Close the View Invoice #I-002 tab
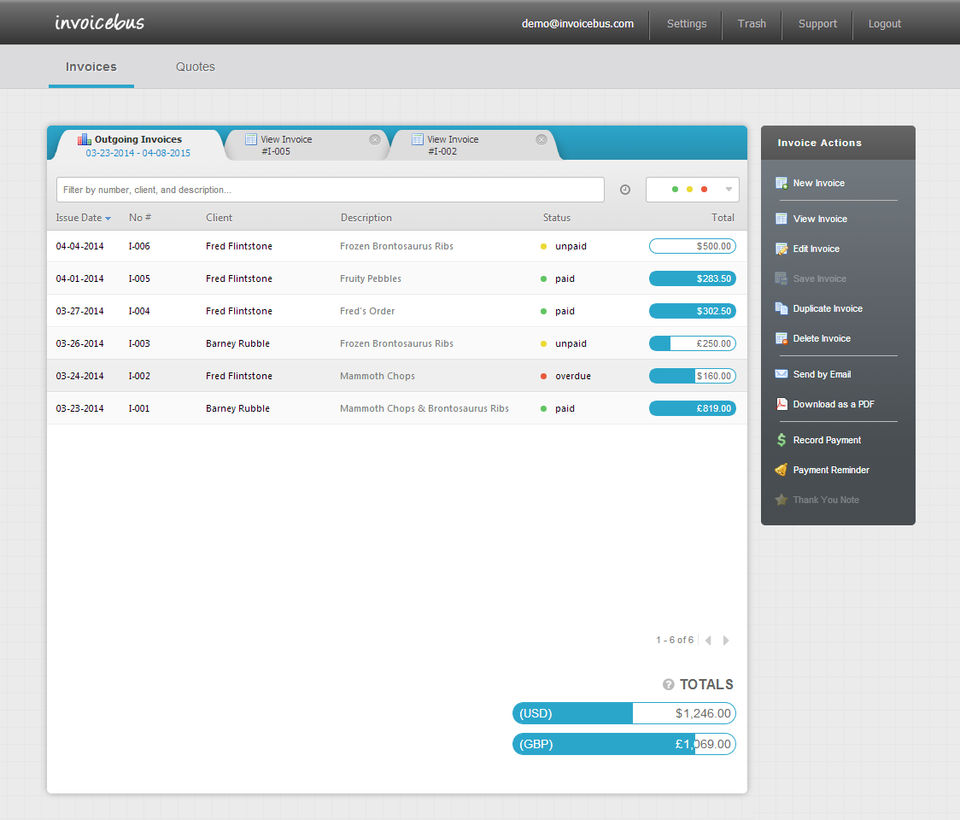Screen dimensions: 960x820 pos(541,140)
